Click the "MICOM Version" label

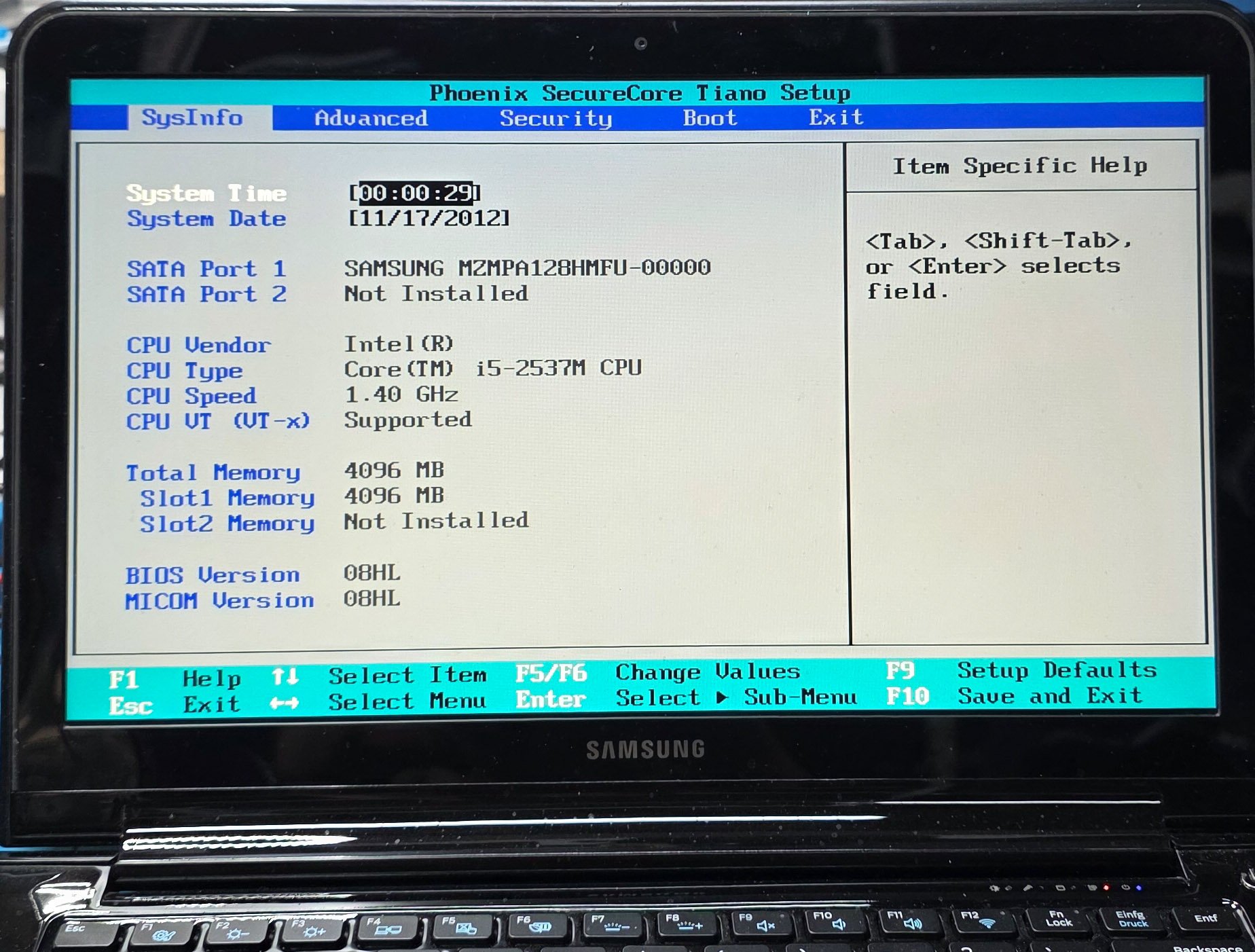pos(219,601)
